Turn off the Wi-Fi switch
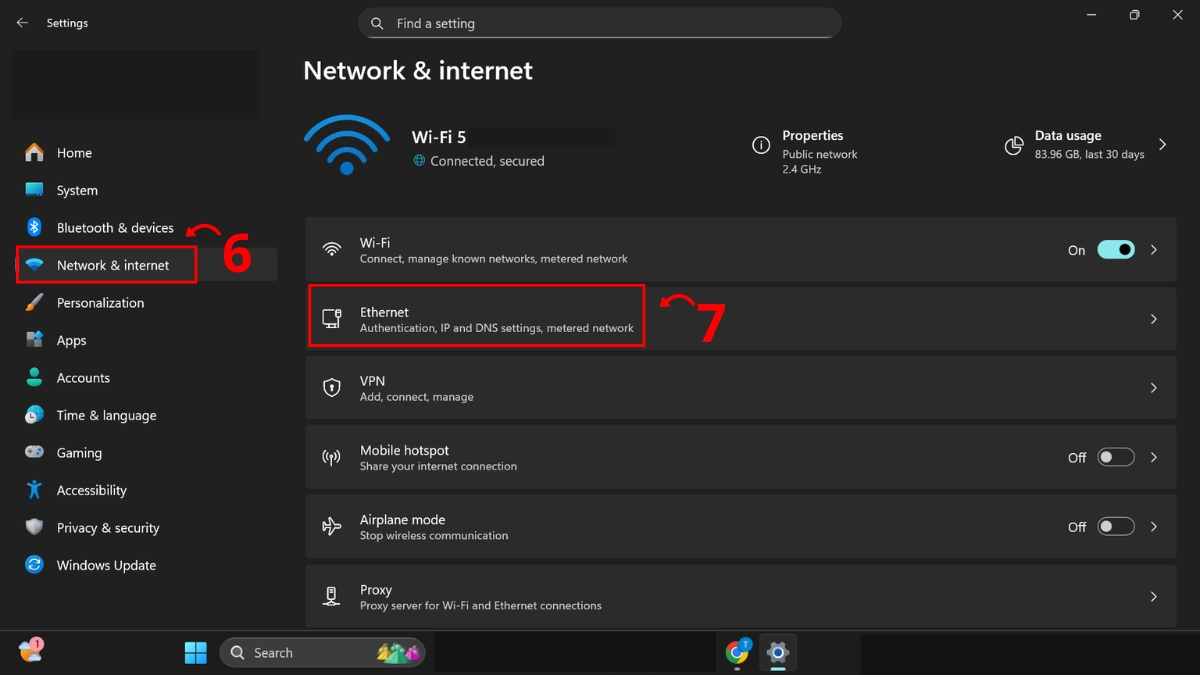Viewport: 1200px width, 675px height. (1116, 249)
